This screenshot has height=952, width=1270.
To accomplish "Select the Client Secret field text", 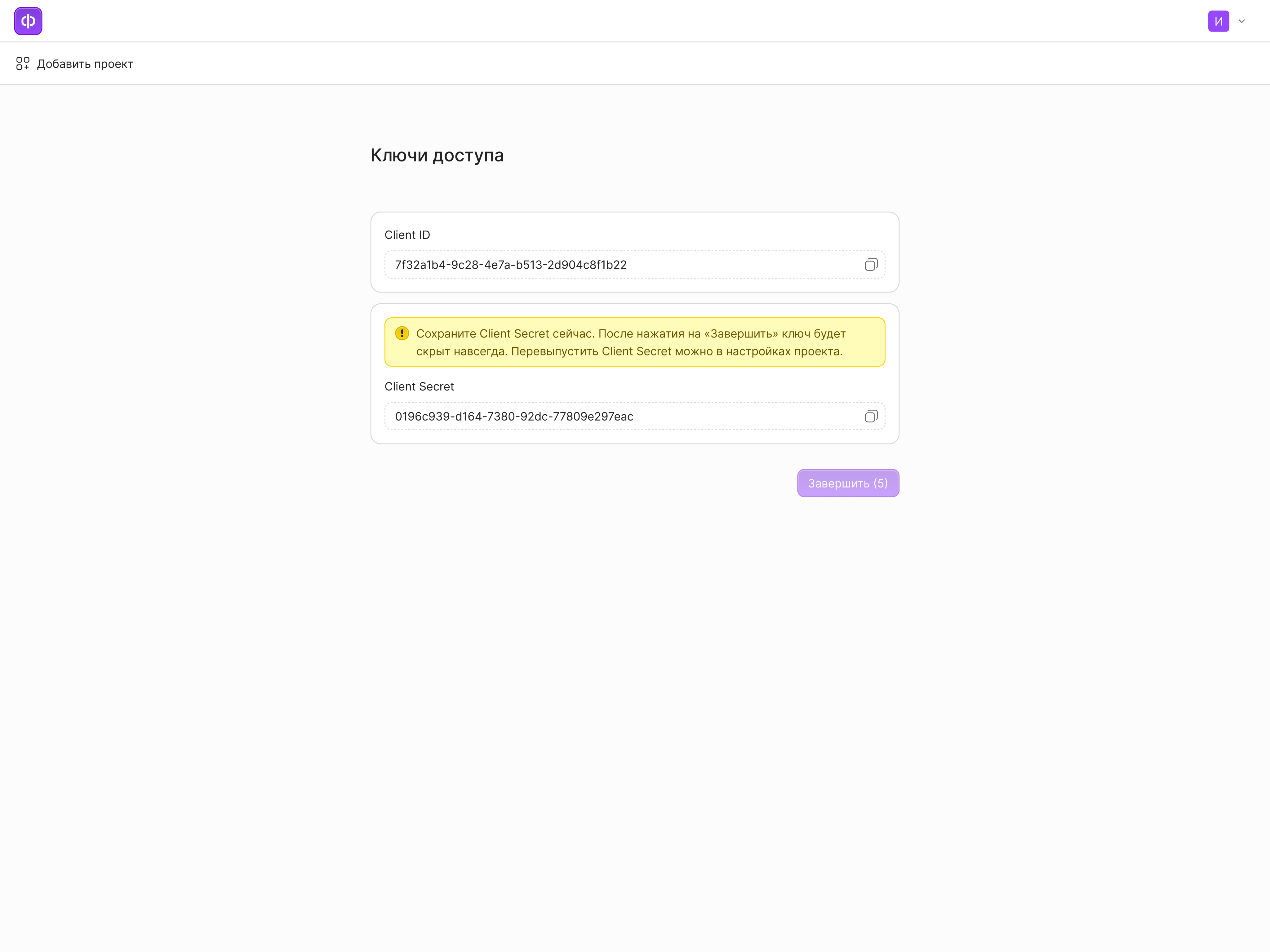I will [x=514, y=416].
